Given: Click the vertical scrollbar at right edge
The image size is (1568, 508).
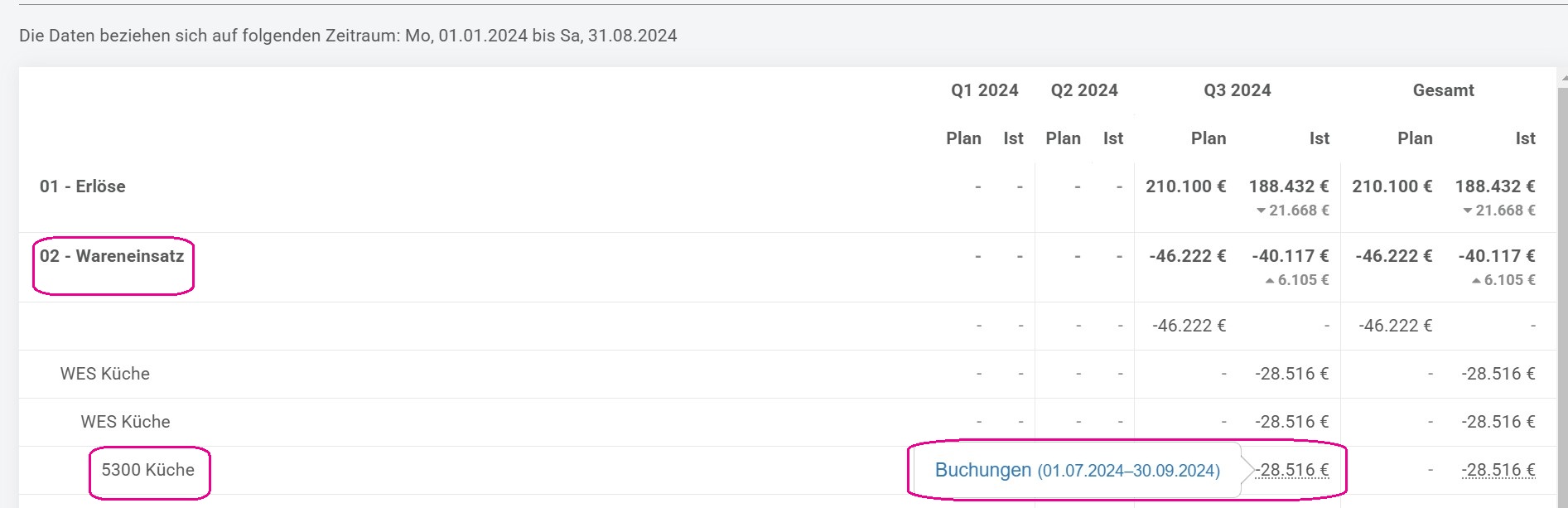Looking at the screenshot, I should (x=1564, y=290).
